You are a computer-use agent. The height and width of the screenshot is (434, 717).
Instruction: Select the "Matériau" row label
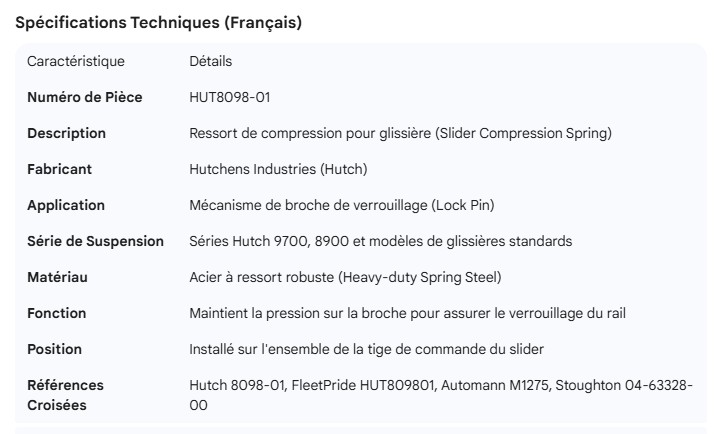click(x=58, y=278)
